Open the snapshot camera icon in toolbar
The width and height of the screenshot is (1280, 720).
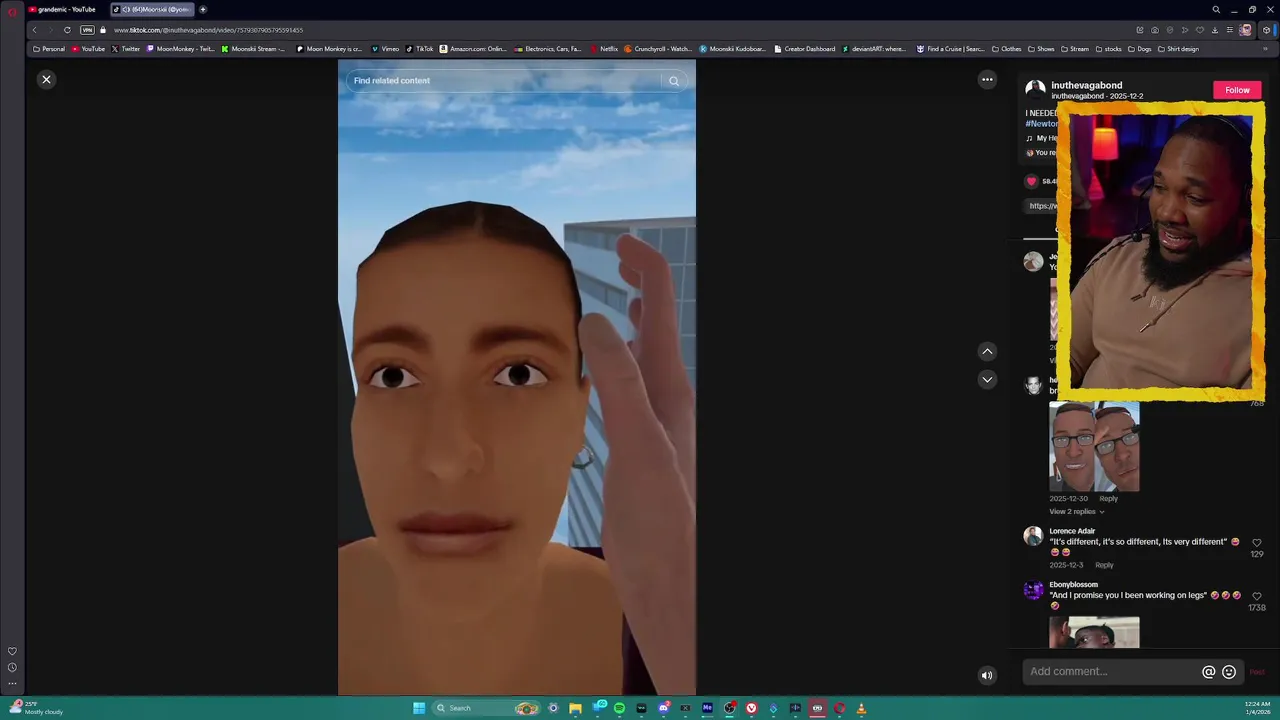point(1155,30)
